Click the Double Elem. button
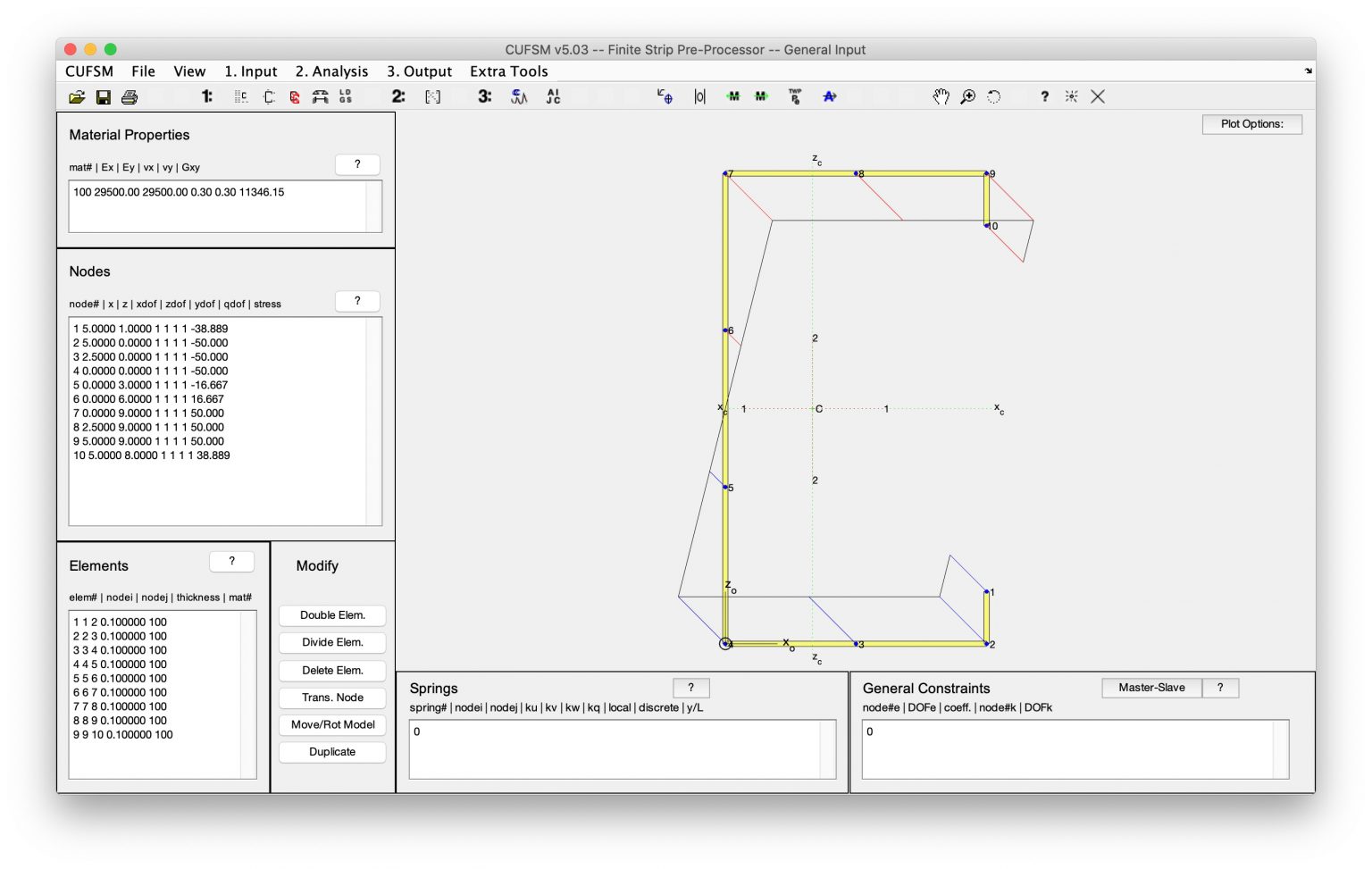The height and width of the screenshot is (869, 1372). (331, 615)
